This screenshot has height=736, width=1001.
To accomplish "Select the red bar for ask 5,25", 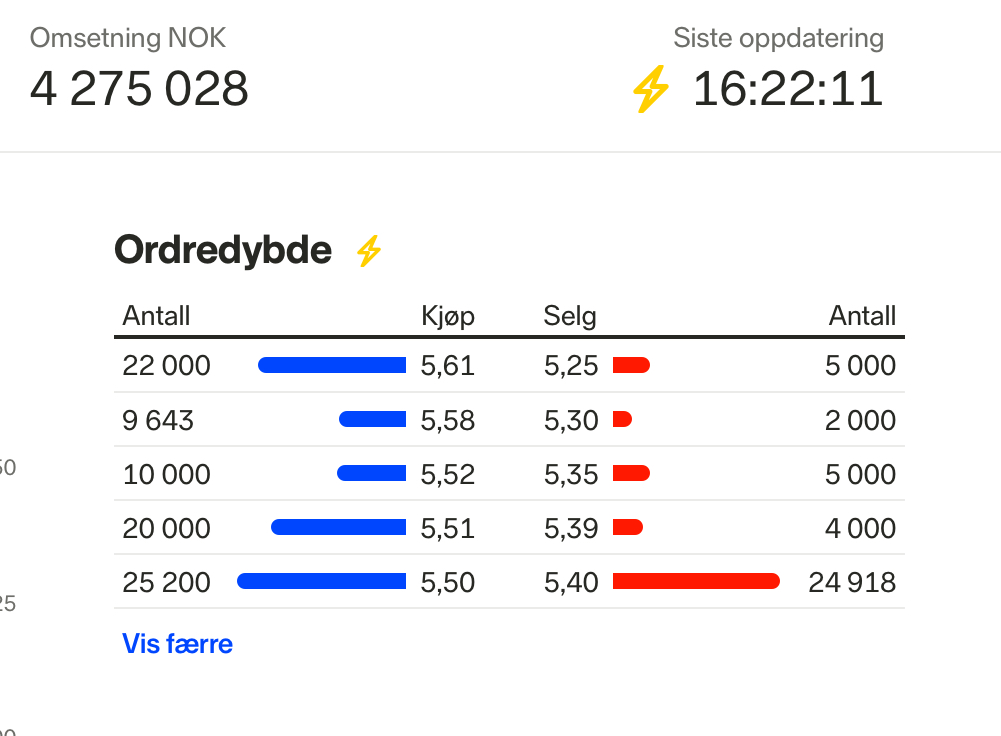I will coord(631,366).
